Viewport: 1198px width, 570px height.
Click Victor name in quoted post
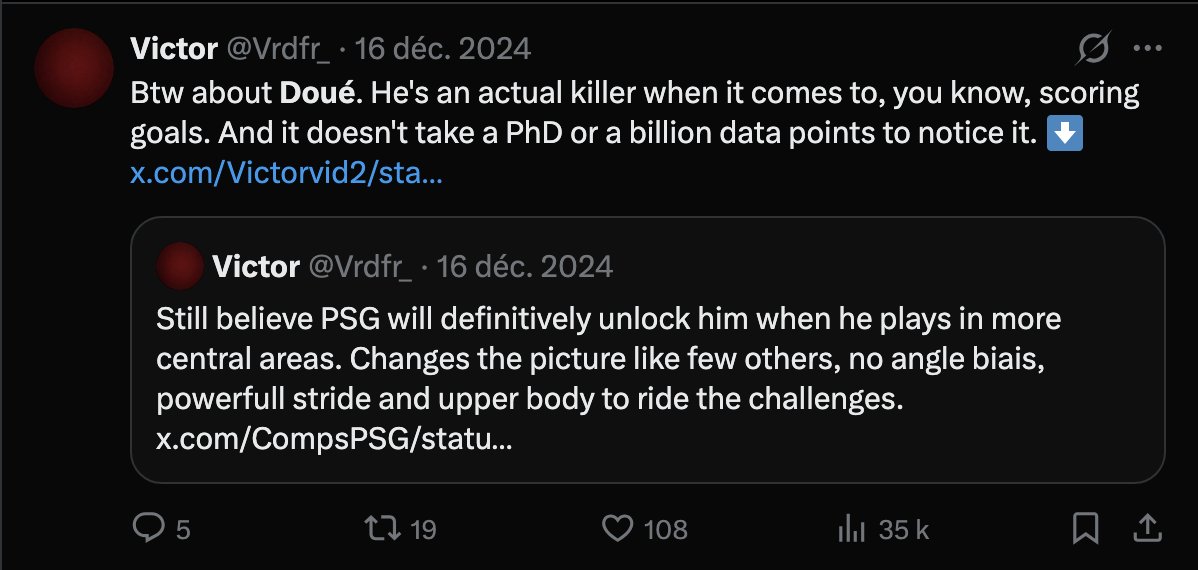coord(256,266)
